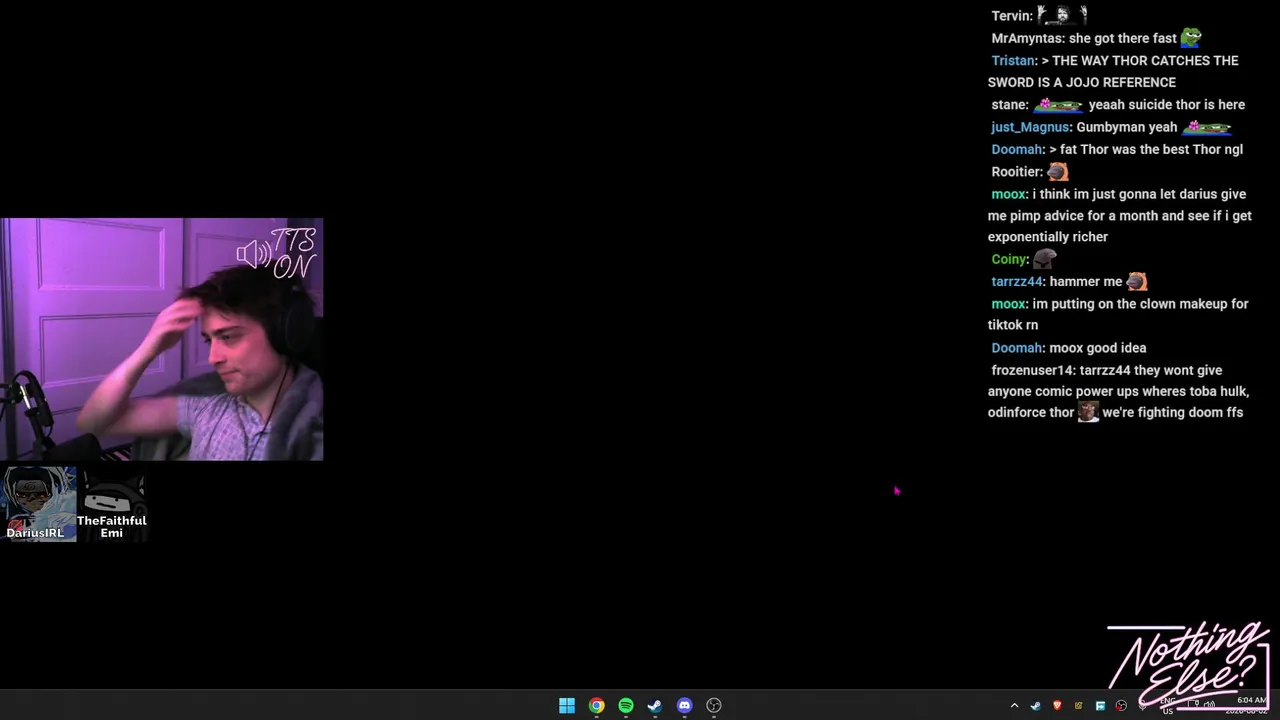Click the frog emote in MrAmyntas's message
The image size is (1280, 720).
pyautogui.click(x=1191, y=37)
